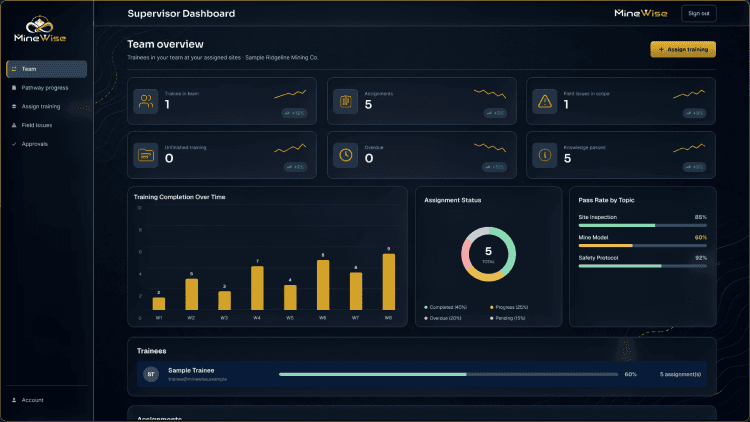Click the Assignments trend percentage badge
This screenshot has width=750, height=422.
(495, 113)
